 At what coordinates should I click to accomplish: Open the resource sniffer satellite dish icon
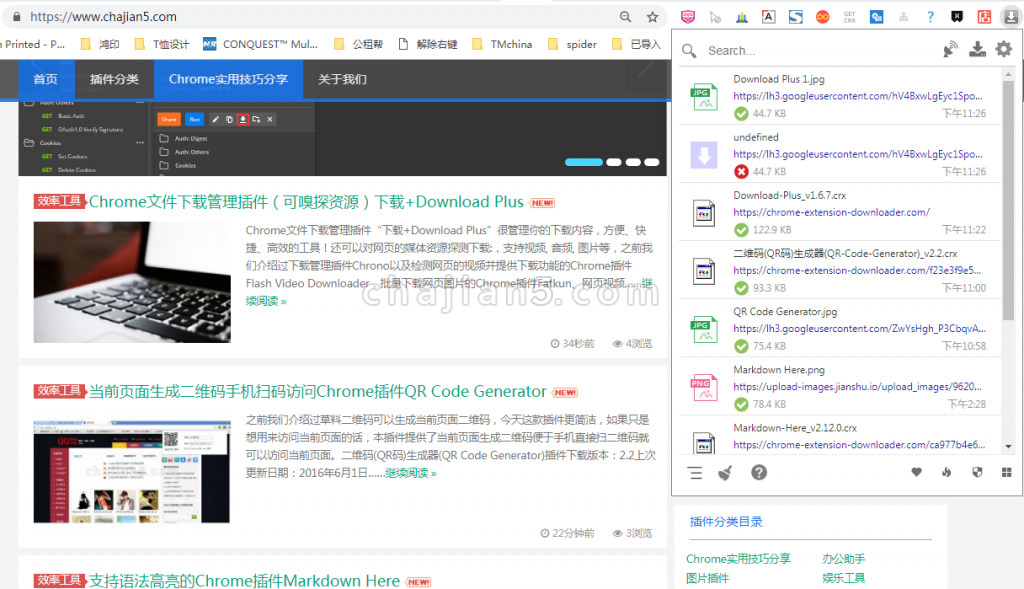pyautogui.click(x=950, y=50)
